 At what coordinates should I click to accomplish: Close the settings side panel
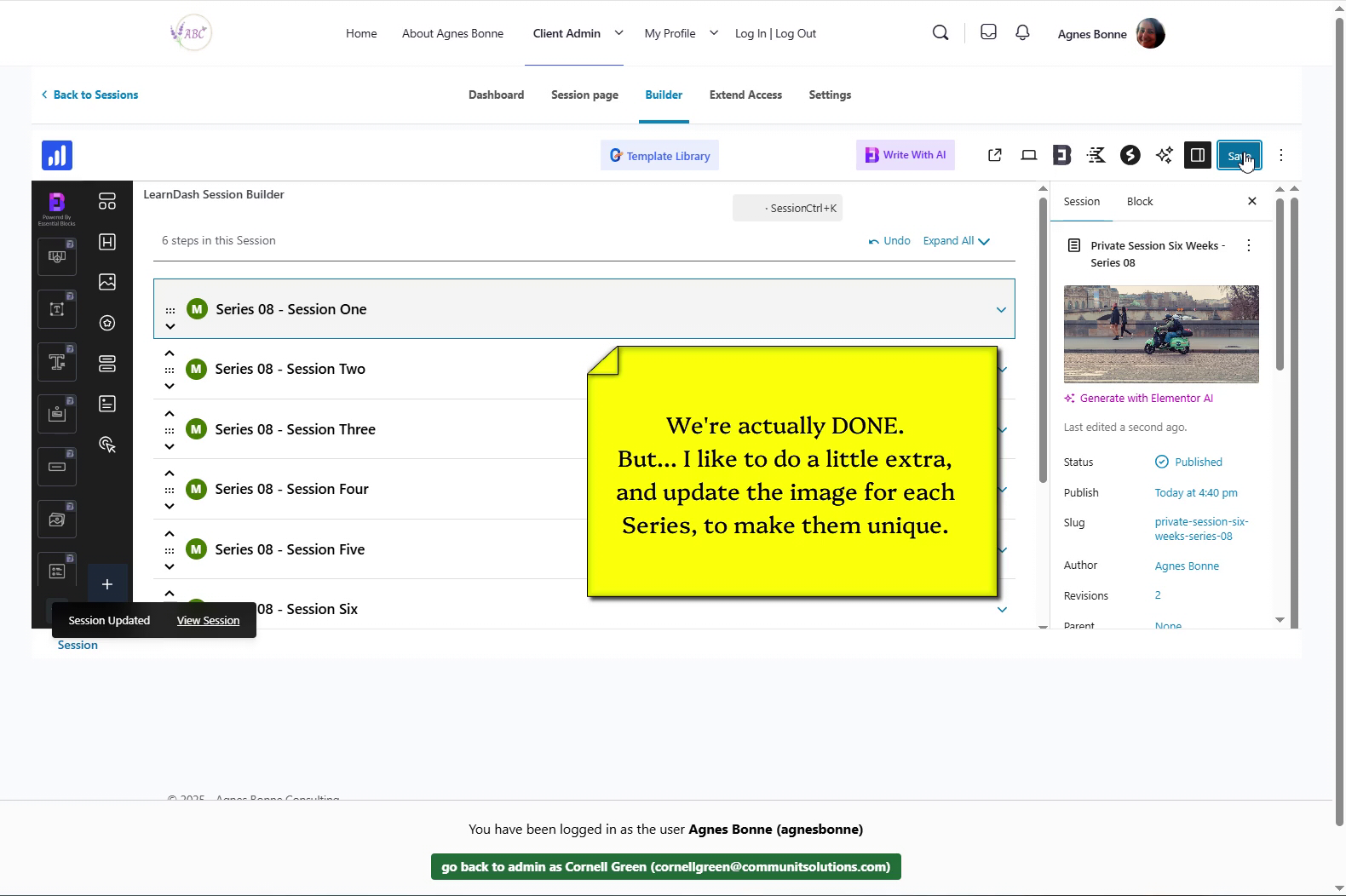point(1251,202)
